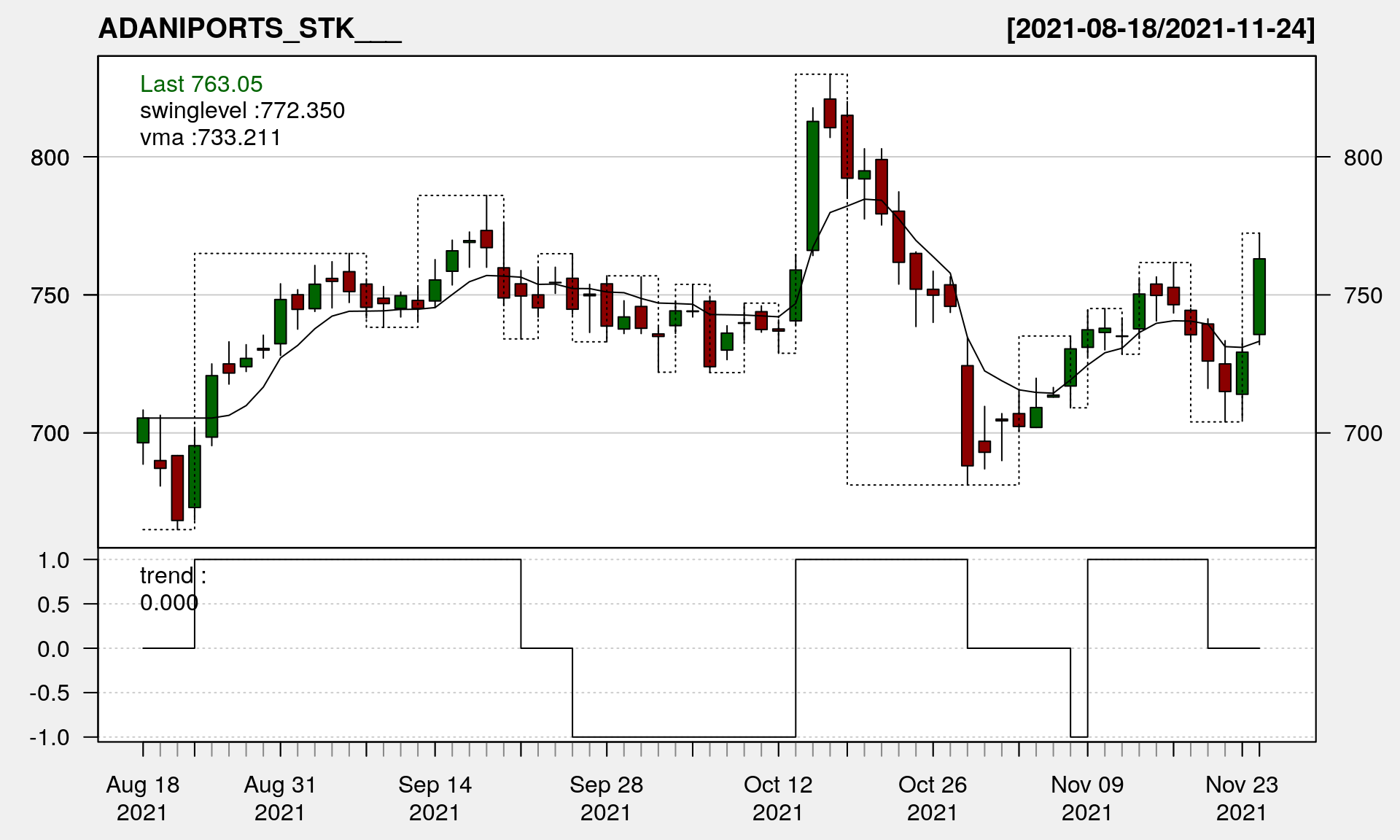Click the -1.0 trend axis label

pyautogui.click(x=50, y=737)
